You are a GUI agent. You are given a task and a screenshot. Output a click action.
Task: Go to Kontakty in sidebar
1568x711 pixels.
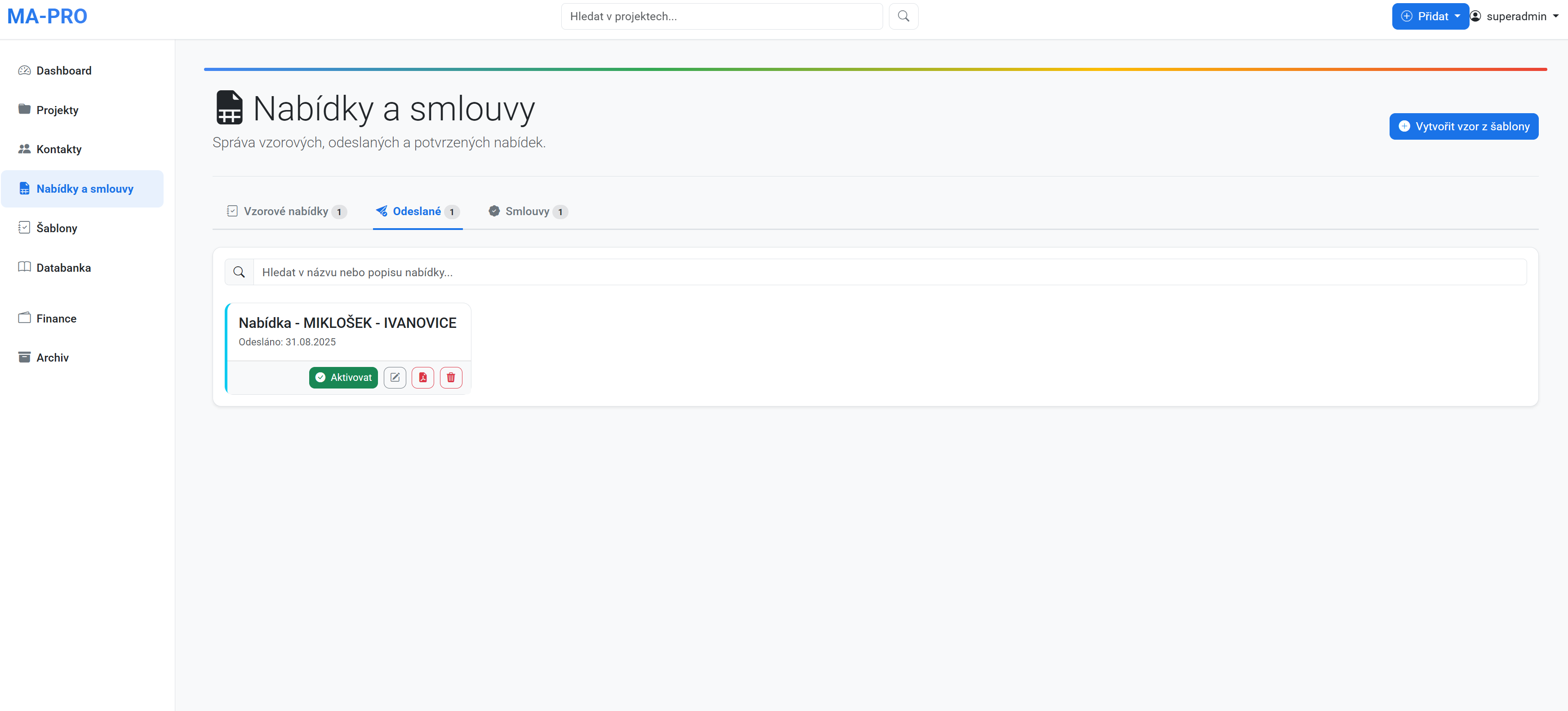click(58, 149)
